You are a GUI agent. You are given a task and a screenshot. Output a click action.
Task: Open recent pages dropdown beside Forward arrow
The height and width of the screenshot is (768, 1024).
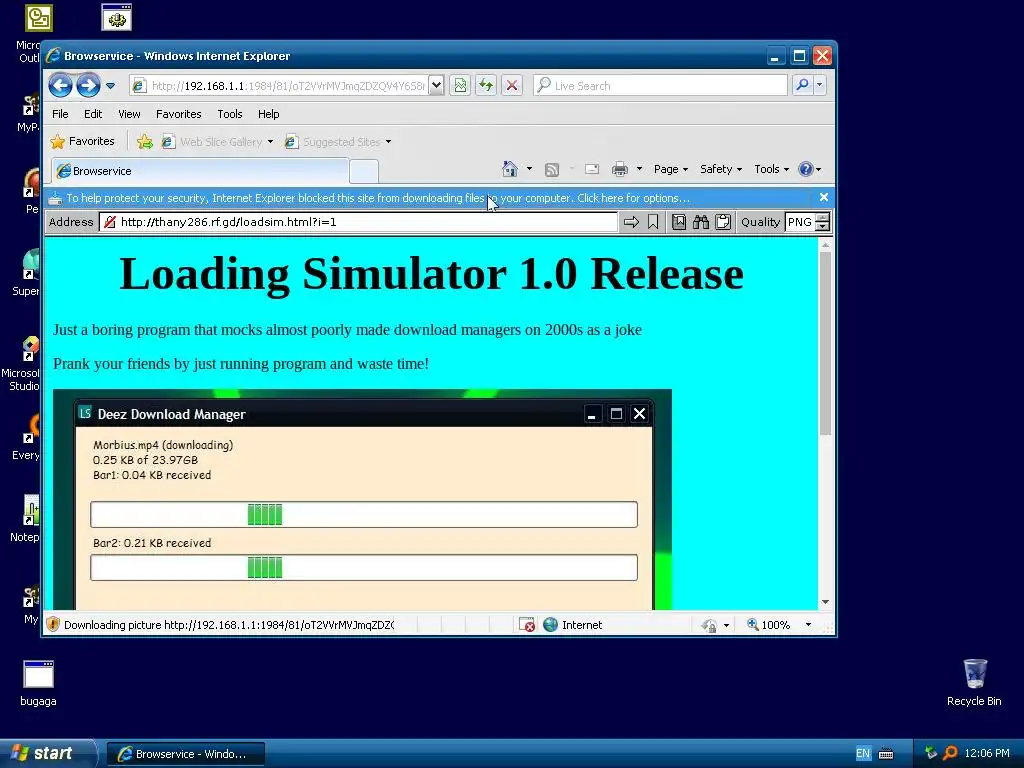click(110, 86)
